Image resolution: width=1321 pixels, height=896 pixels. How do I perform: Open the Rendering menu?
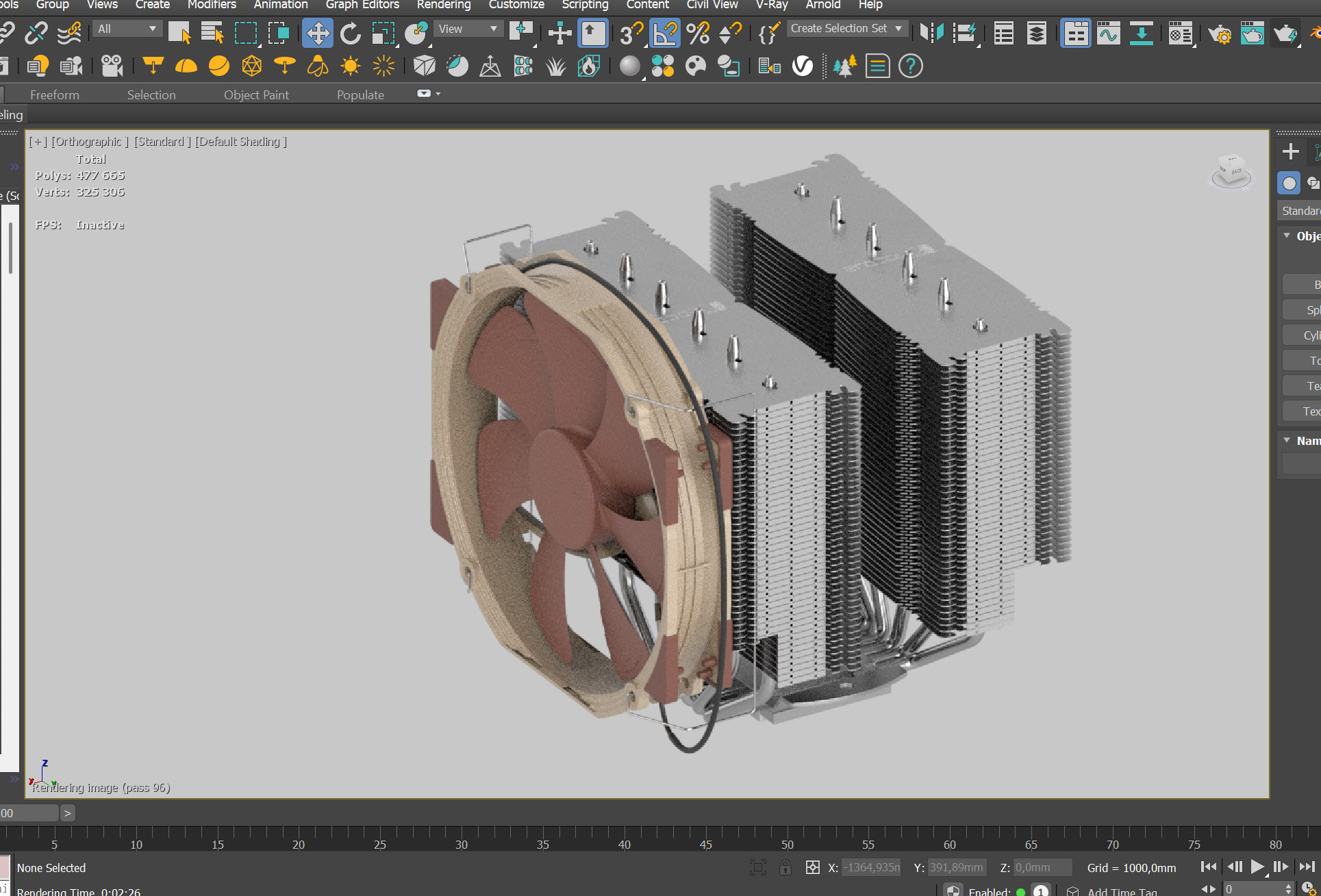pyautogui.click(x=443, y=5)
